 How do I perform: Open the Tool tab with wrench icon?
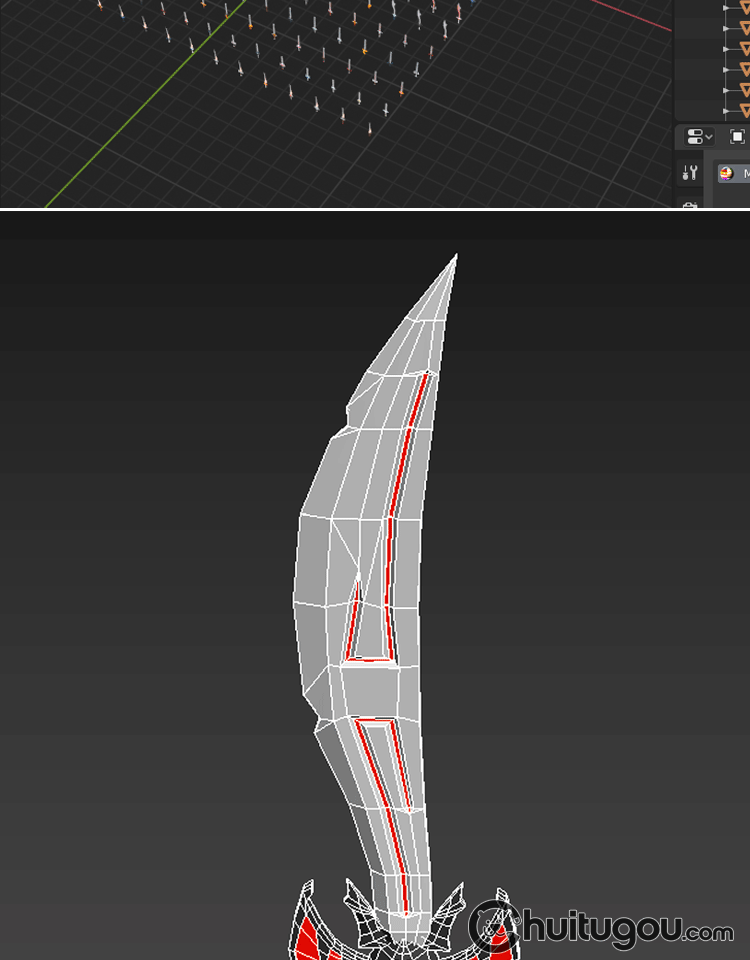690,173
